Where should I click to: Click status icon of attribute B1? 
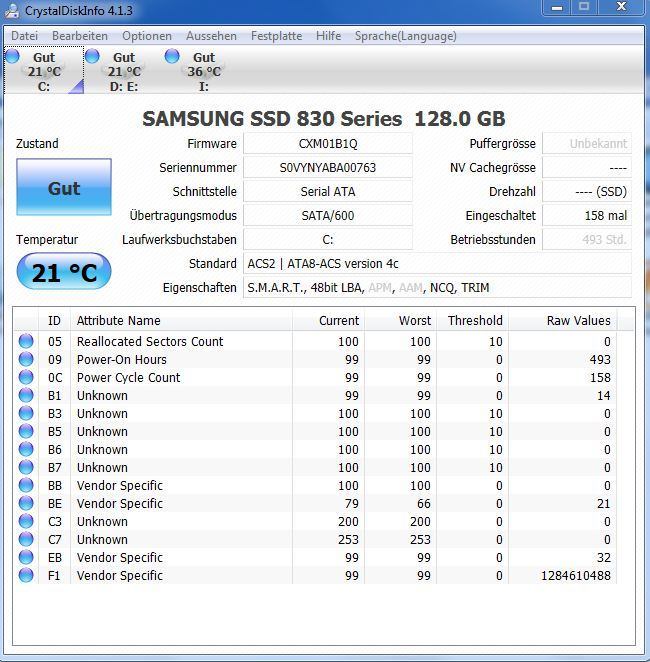[26, 395]
